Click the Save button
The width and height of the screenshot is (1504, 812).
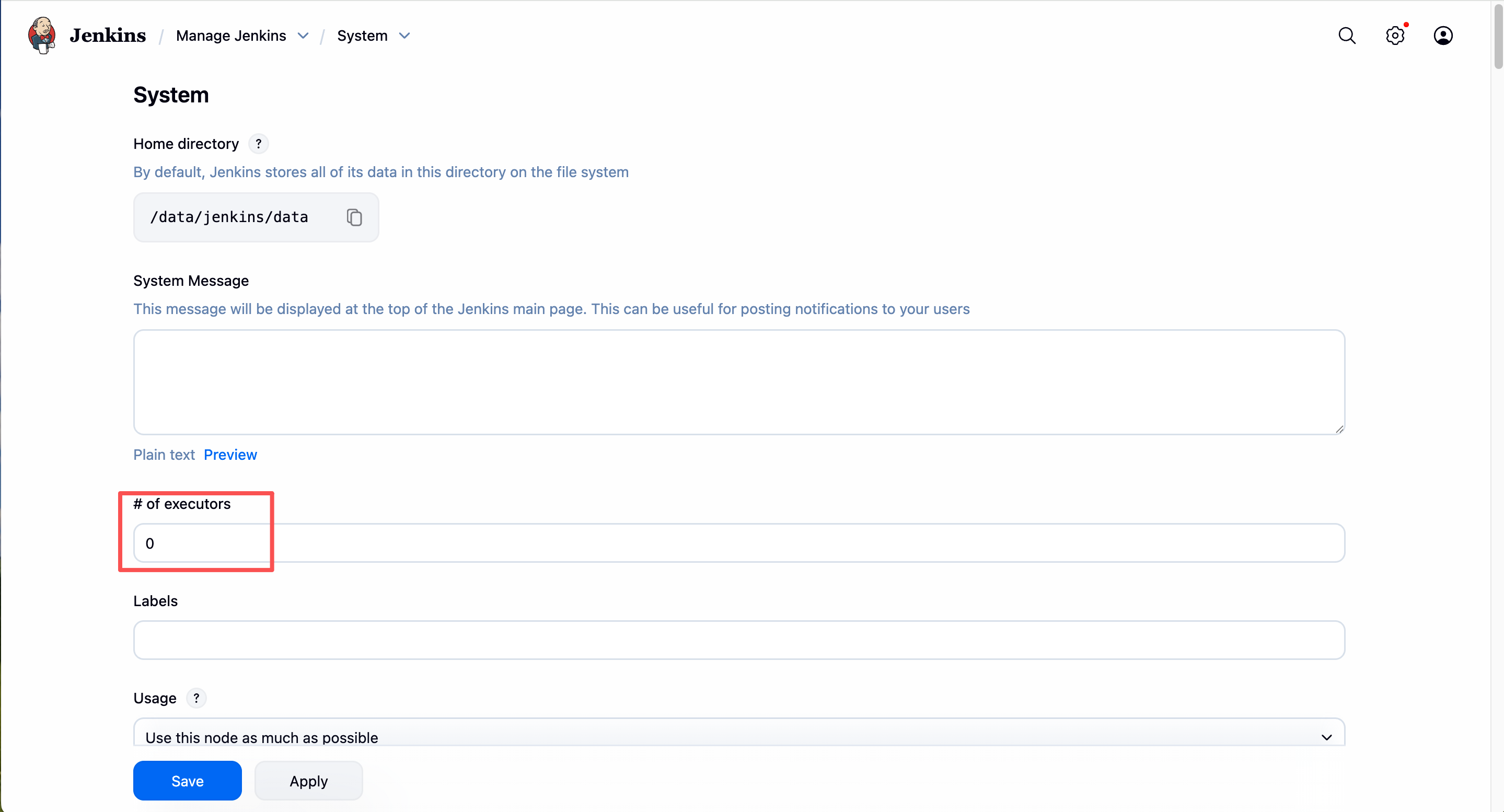pyautogui.click(x=187, y=781)
